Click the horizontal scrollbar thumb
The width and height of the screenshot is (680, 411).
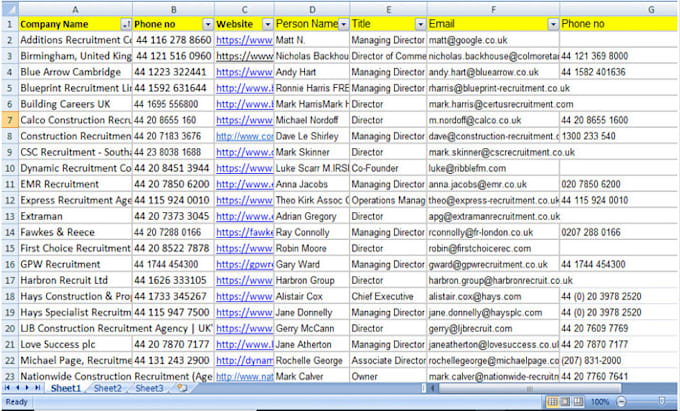529,388
